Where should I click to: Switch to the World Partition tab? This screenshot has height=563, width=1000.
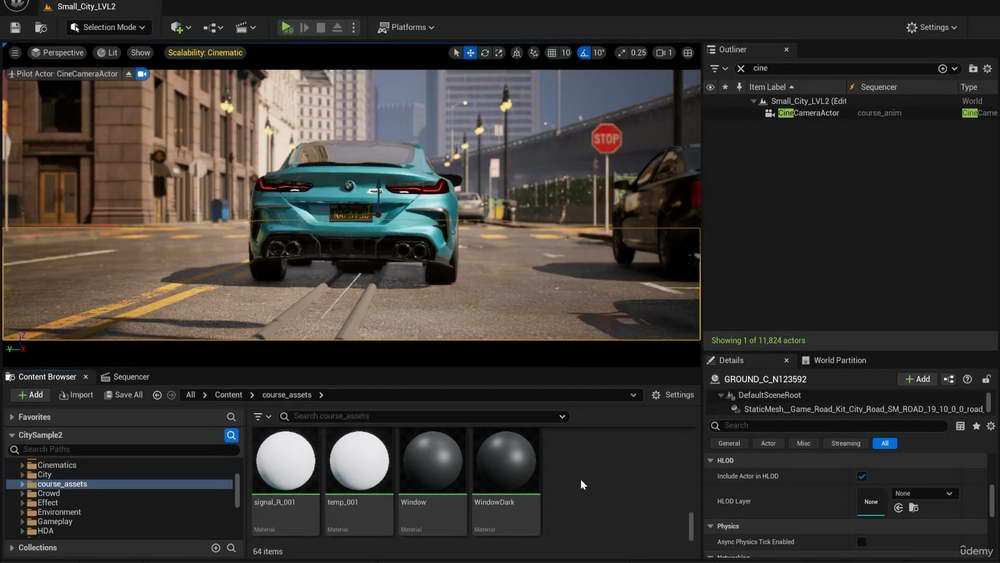point(834,360)
